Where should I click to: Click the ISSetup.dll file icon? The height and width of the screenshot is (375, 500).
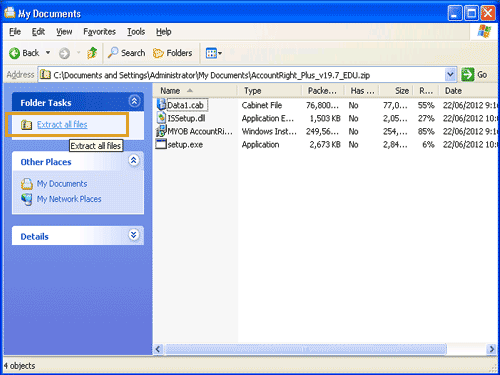coord(161,118)
